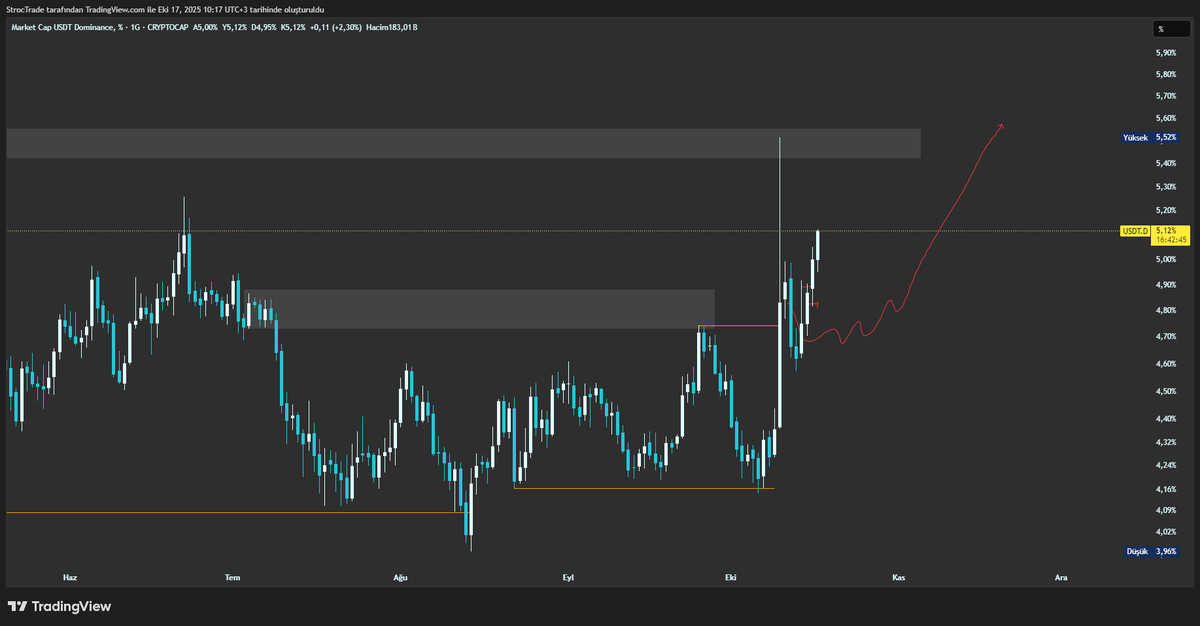
Task: Click the 5,30% price axis label
Action: click(1166, 187)
